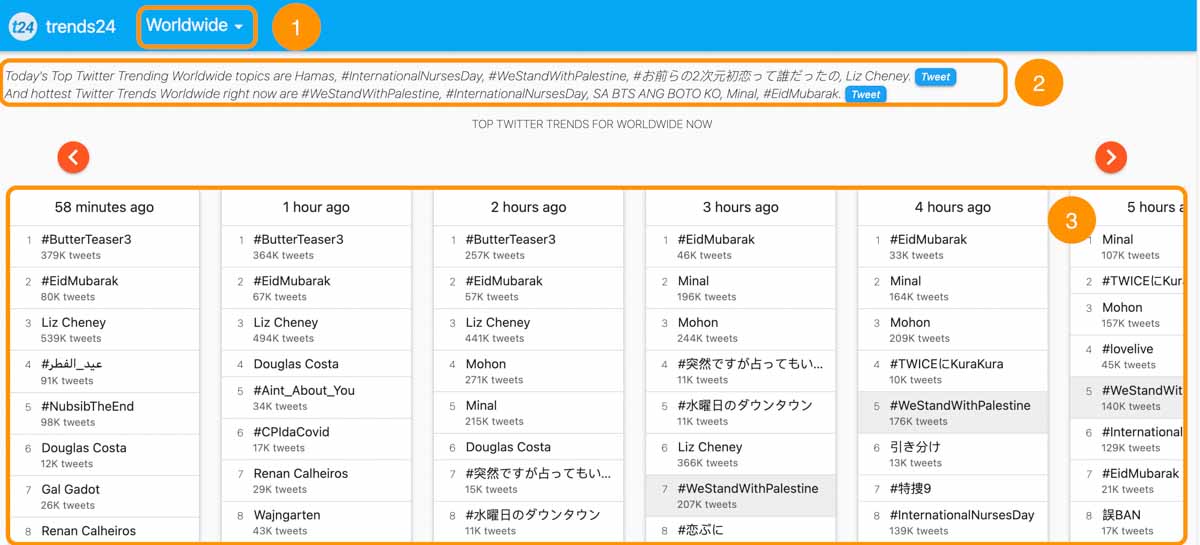Click the '2 hours ago' column header
Screen dimensions: 1200x545
528,207
